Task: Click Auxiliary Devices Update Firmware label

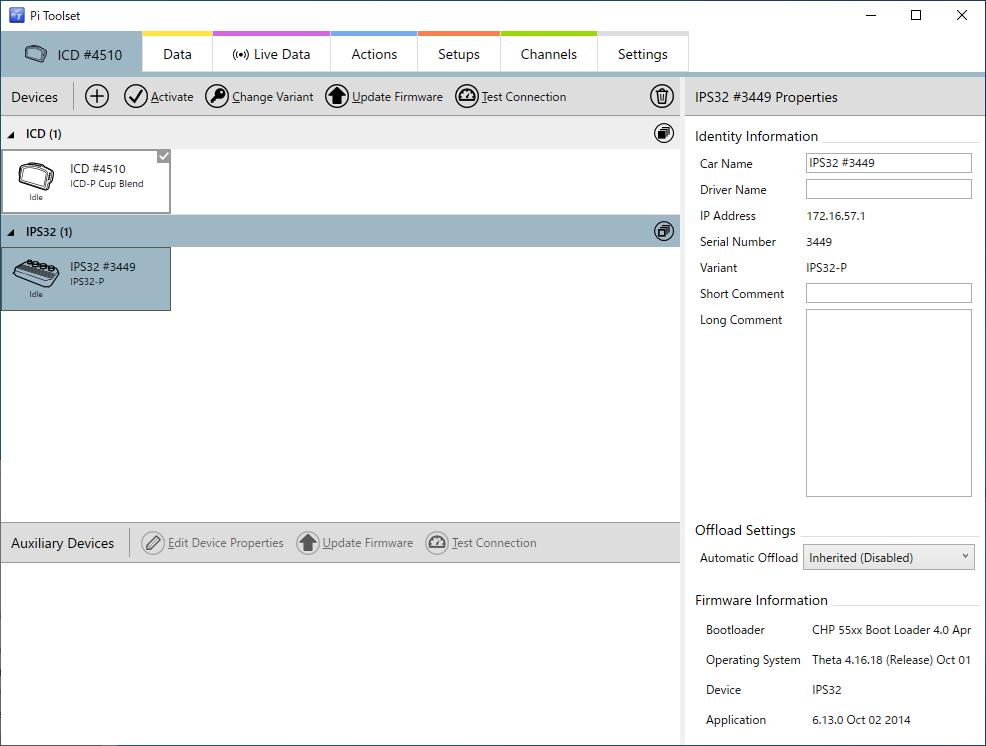Action: 368,543
